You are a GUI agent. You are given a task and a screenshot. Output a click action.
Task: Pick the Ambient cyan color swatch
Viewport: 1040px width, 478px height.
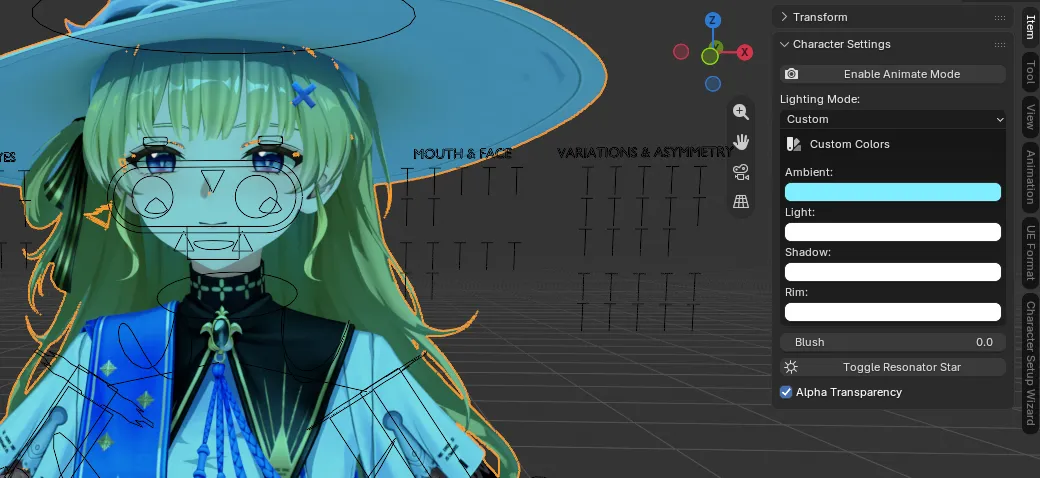(x=893, y=192)
